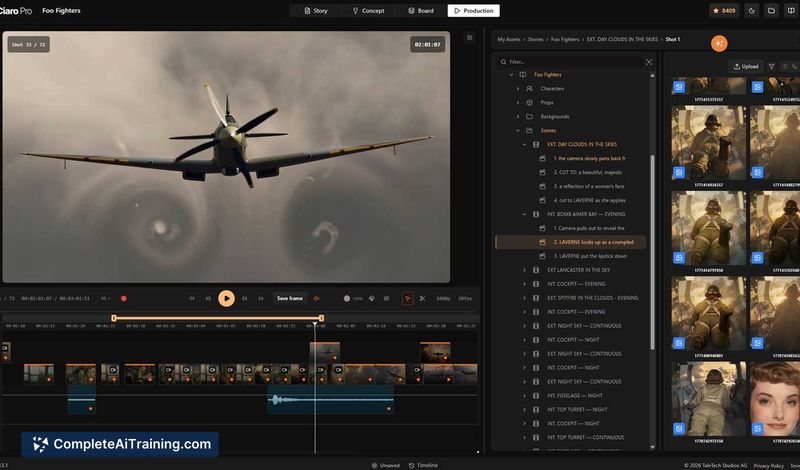This screenshot has height=470, width=800.
Task: Select the highlighted orange selection tool
Action: coord(408,299)
